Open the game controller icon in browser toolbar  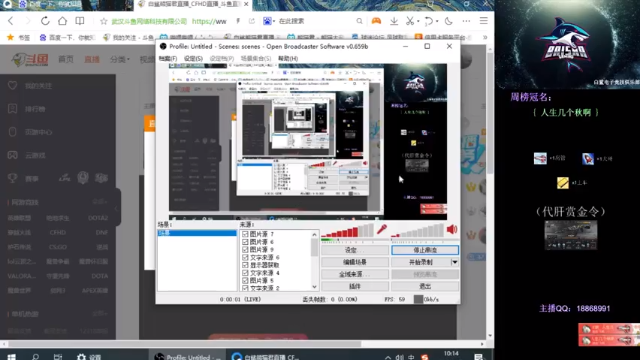(376, 21)
